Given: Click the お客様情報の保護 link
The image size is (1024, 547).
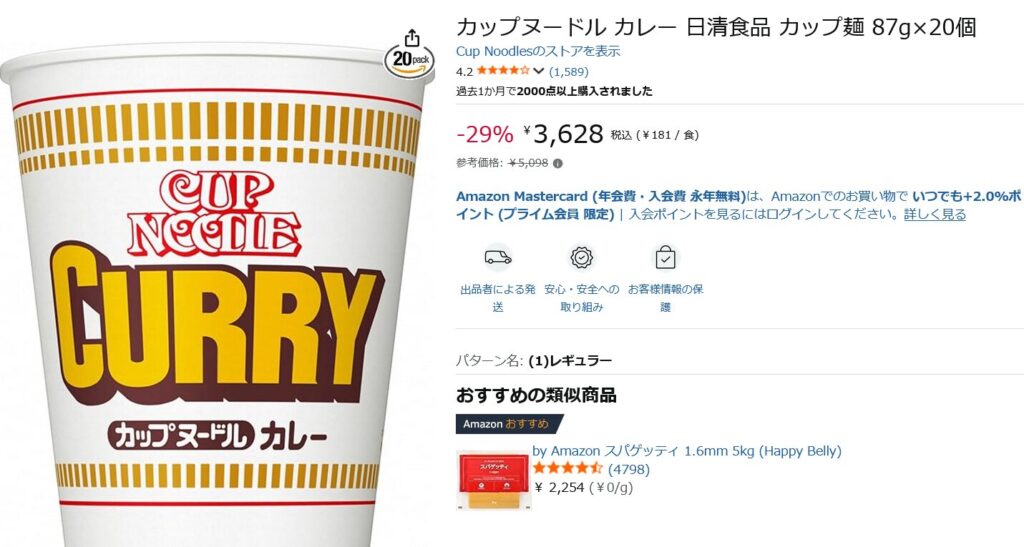Looking at the screenshot, I should [x=665, y=298].
